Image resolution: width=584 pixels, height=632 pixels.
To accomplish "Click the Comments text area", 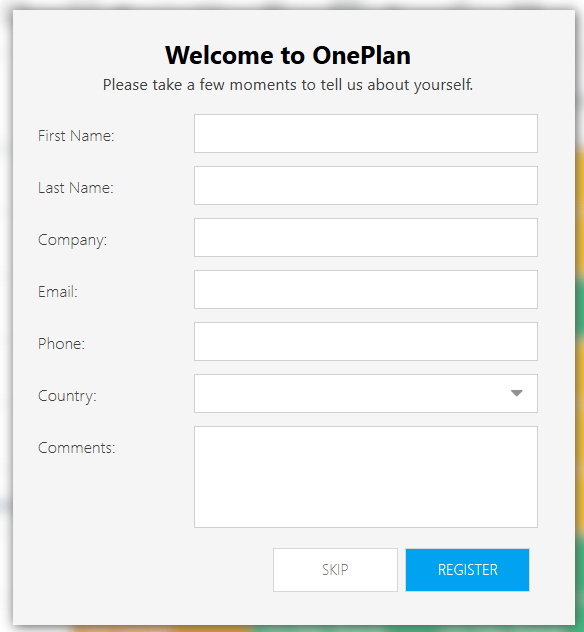I will (366, 477).
